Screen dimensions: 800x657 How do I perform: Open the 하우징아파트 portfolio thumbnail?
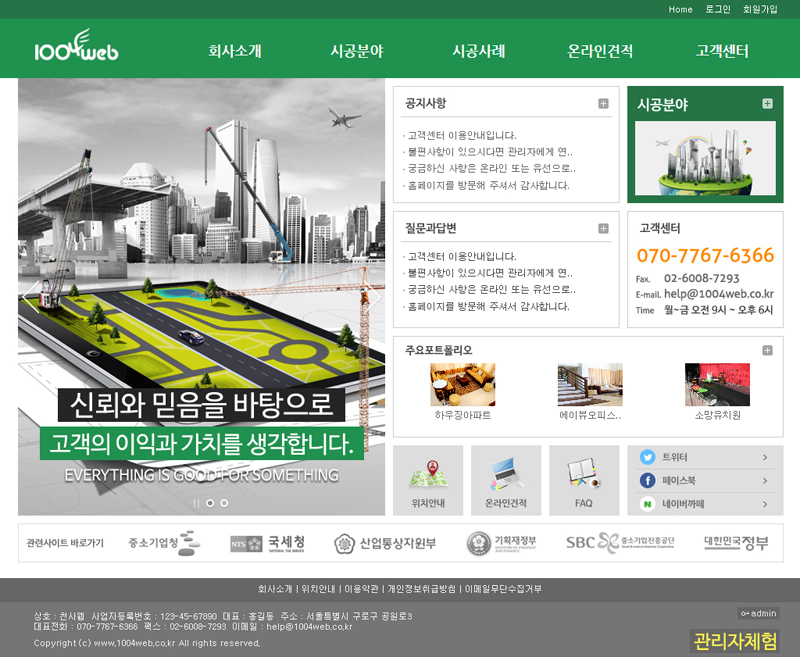point(462,385)
